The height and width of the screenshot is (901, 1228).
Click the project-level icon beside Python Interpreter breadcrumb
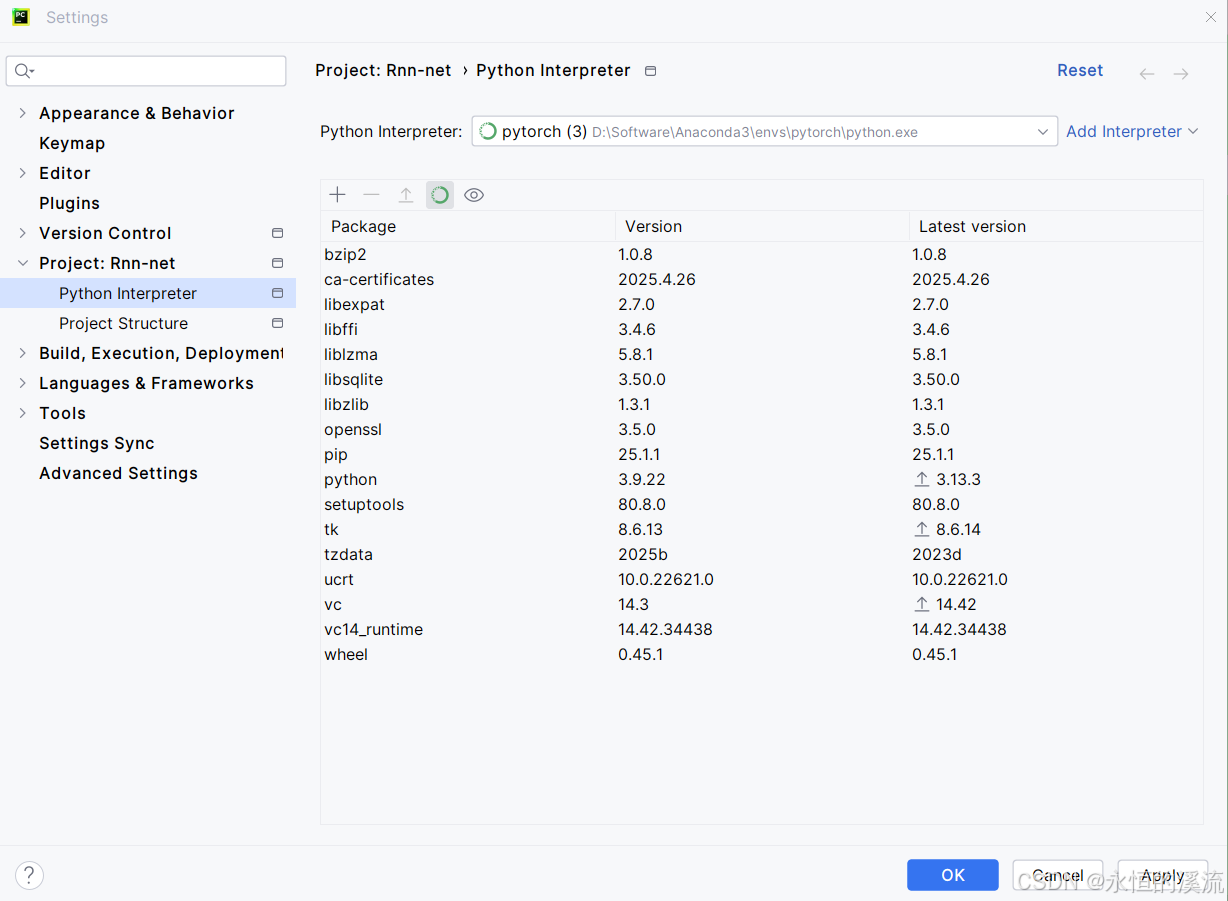click(x=651, y=71)
